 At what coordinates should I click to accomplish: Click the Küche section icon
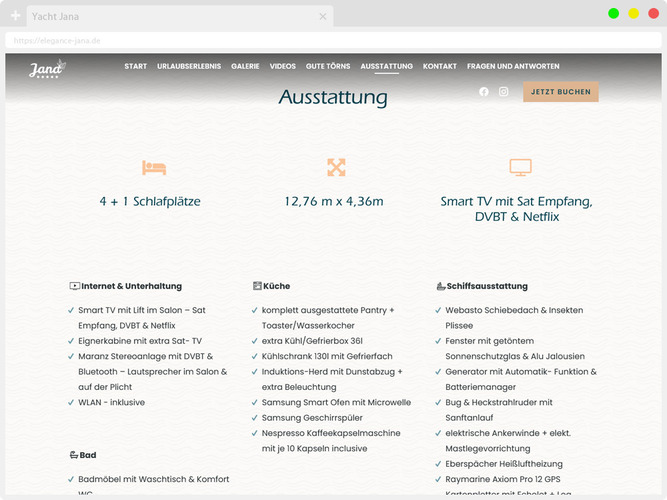click(x=257, y=286)
